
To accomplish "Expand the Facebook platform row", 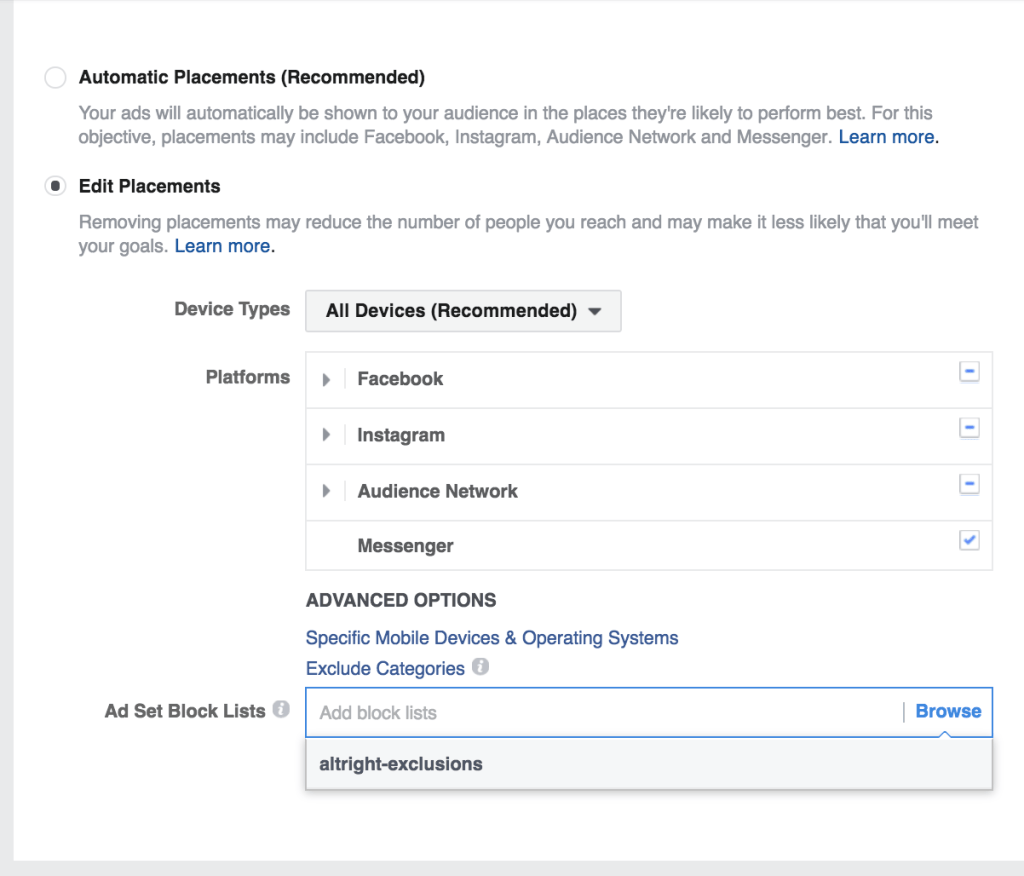I will (x=326, y=380).
